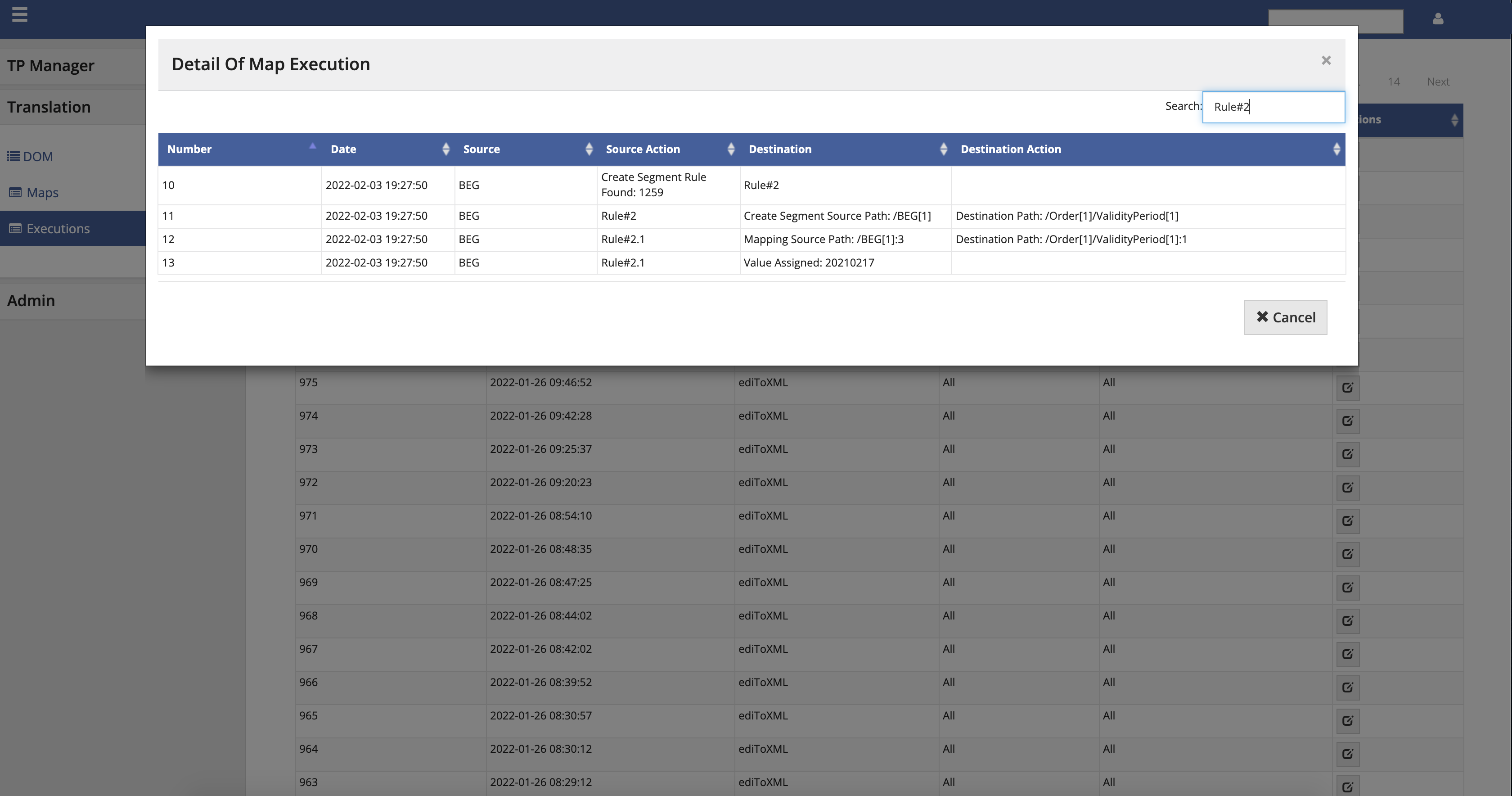This screenshot has height=796, width=1512.
Task: Click the top bar search box
Action: (1335, 21)
